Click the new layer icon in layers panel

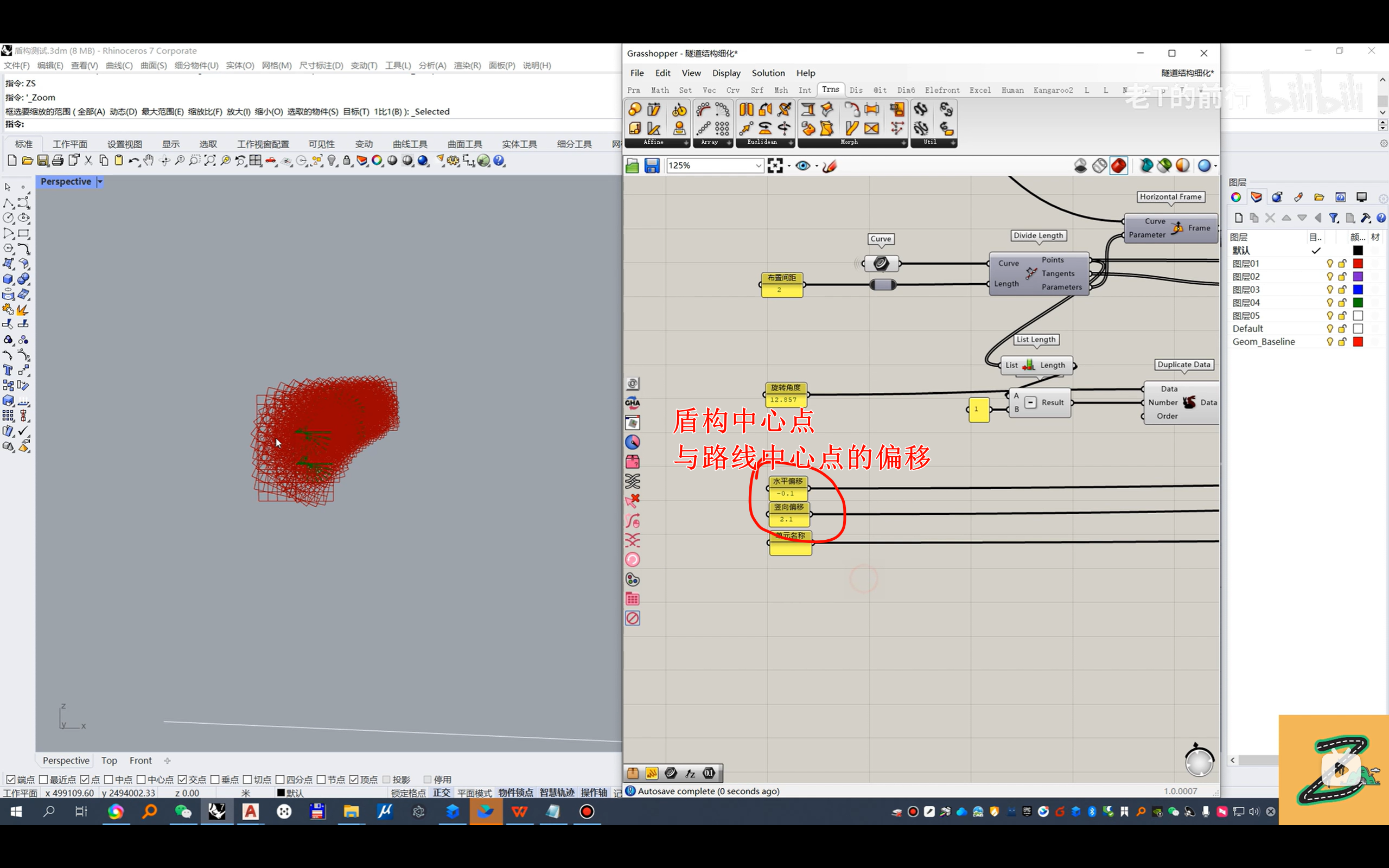pos(1238,218)
